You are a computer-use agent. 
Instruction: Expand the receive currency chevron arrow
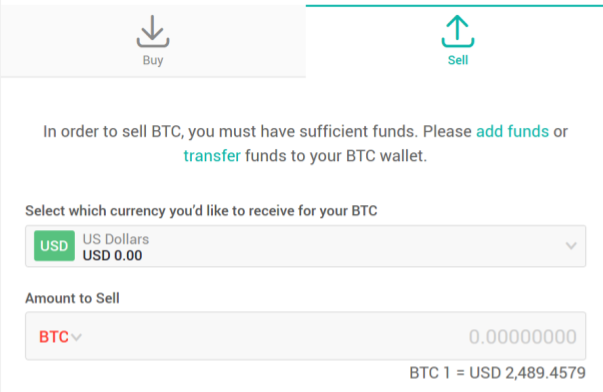(x=571, y=246)
